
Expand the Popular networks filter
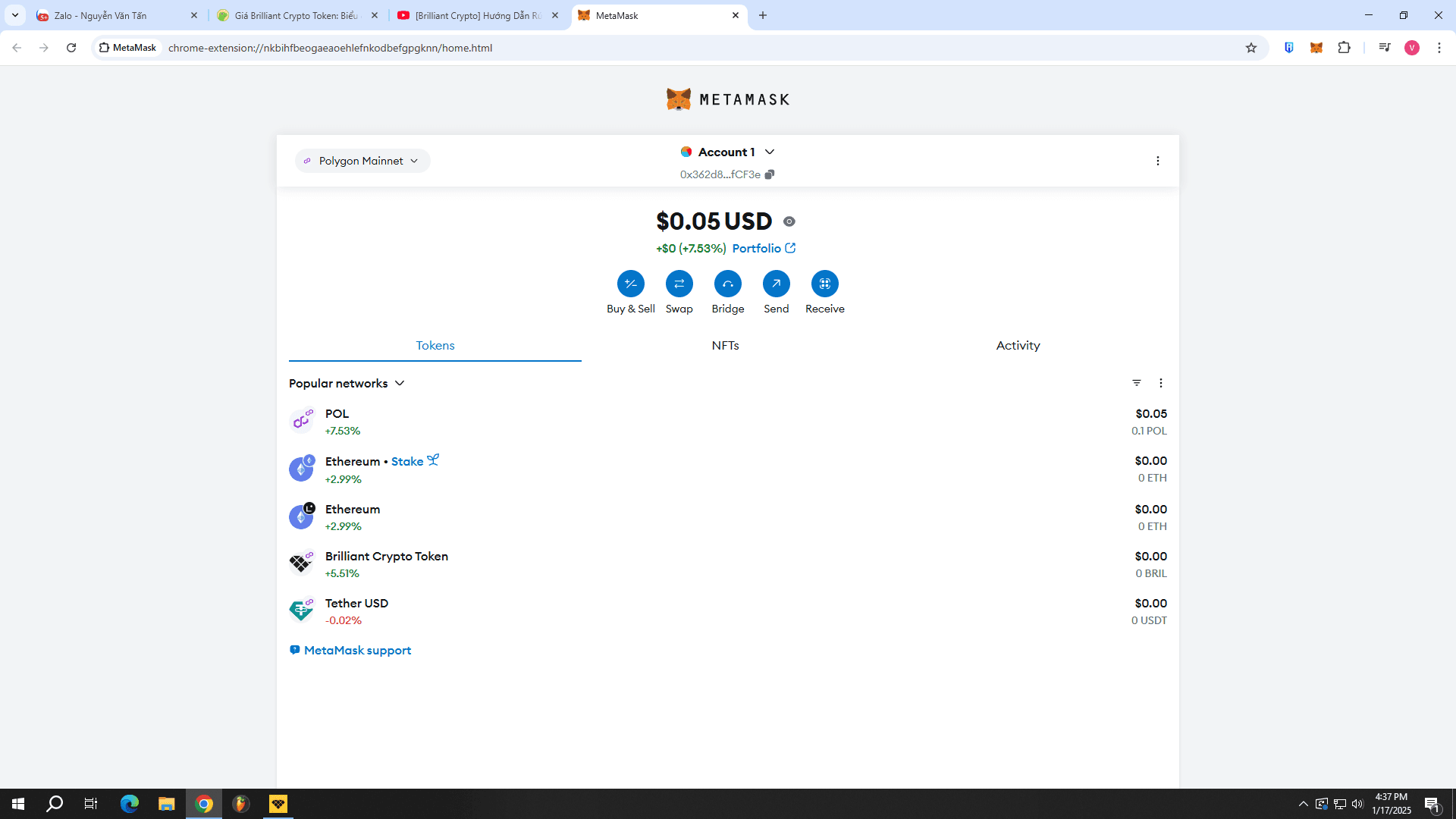347,384
